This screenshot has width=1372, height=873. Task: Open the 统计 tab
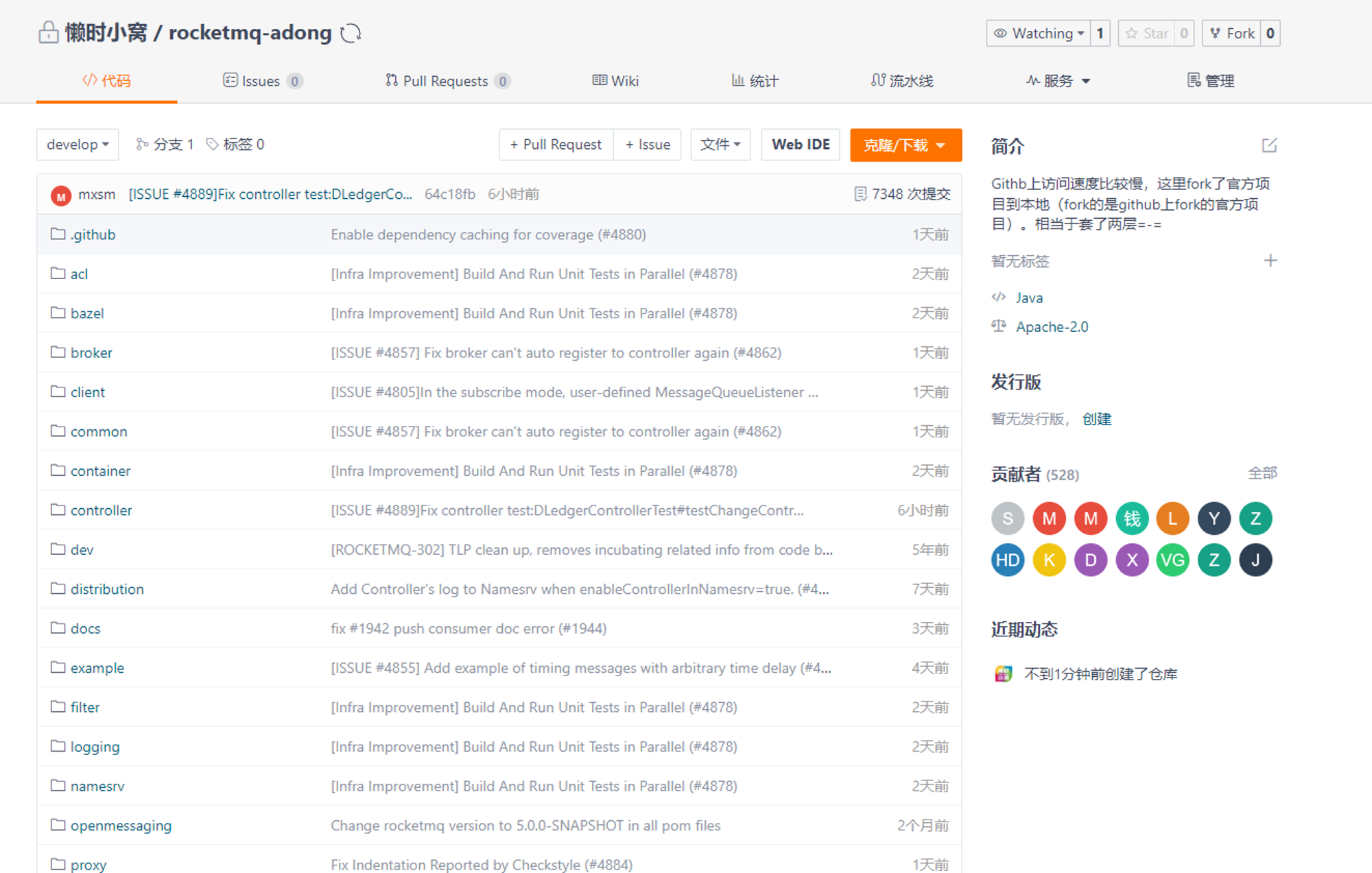tap(755, 81)
